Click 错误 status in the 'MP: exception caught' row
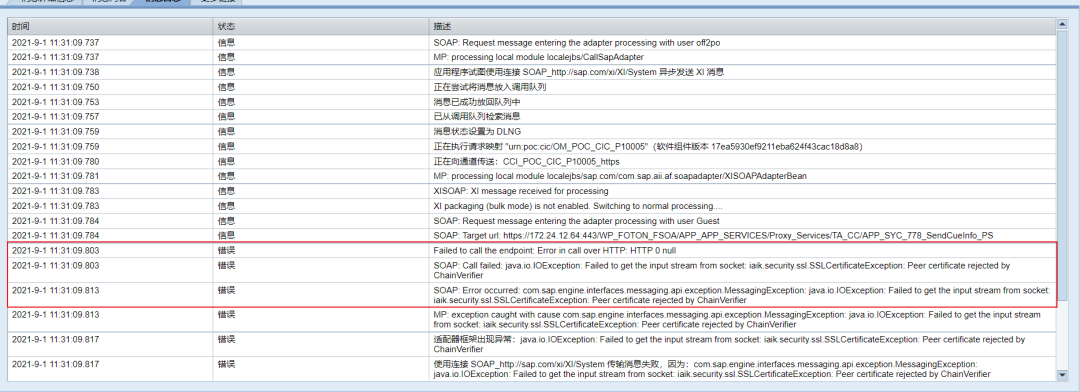This screenshot has height=392, width=1080. [227, 314]
